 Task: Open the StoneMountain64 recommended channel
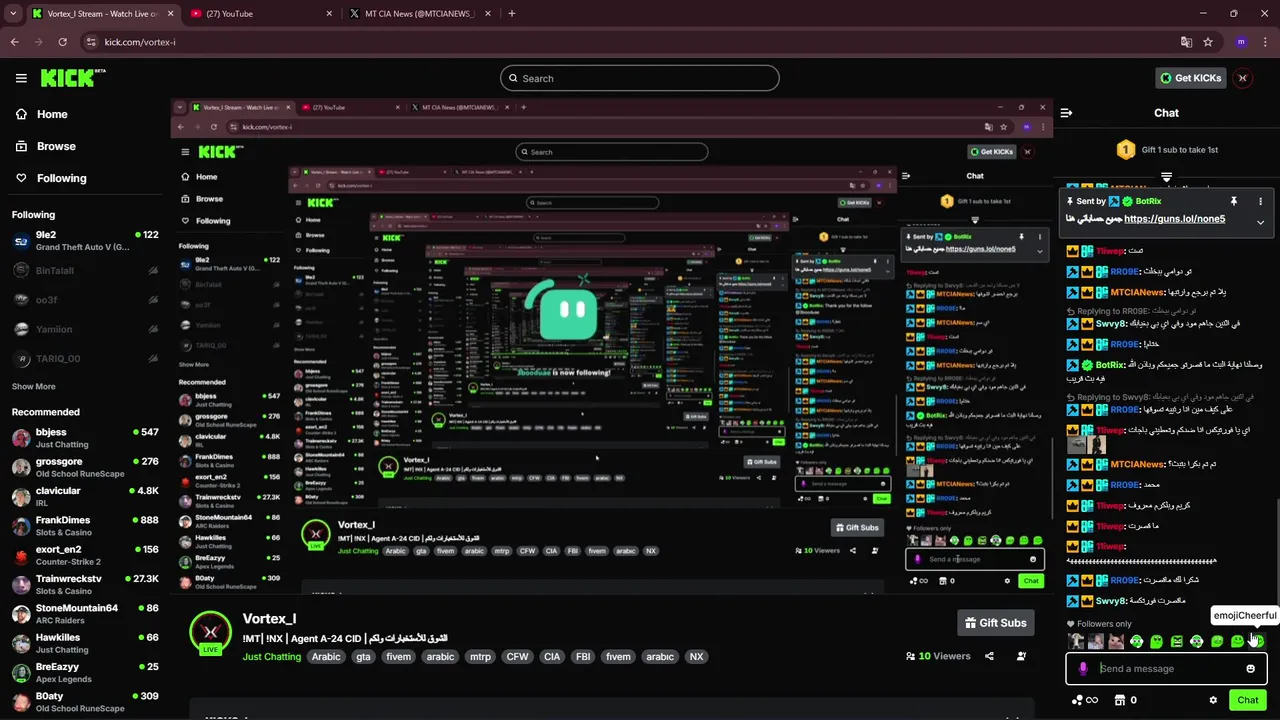85,614
